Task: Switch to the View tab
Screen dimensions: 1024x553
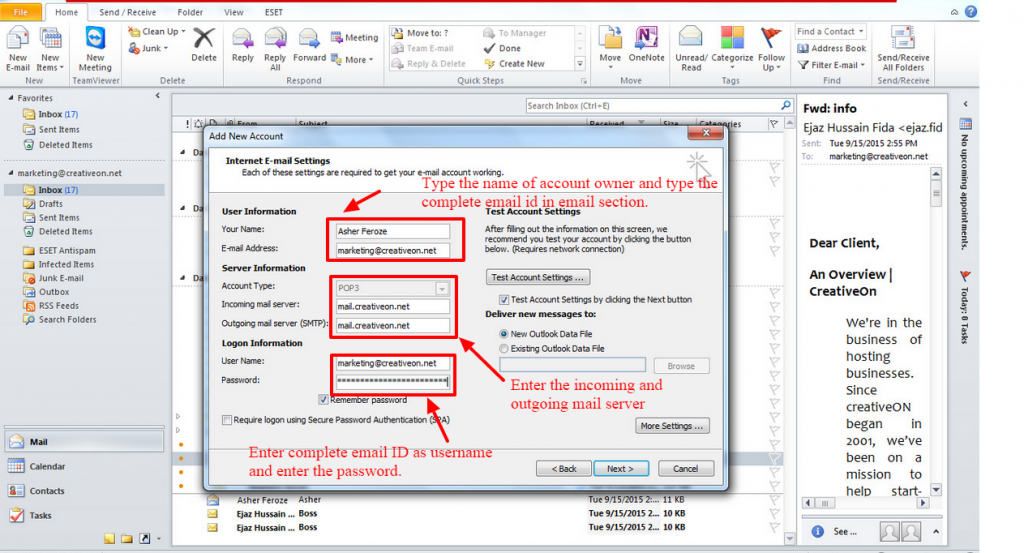Action: click(x=234, y=12)
